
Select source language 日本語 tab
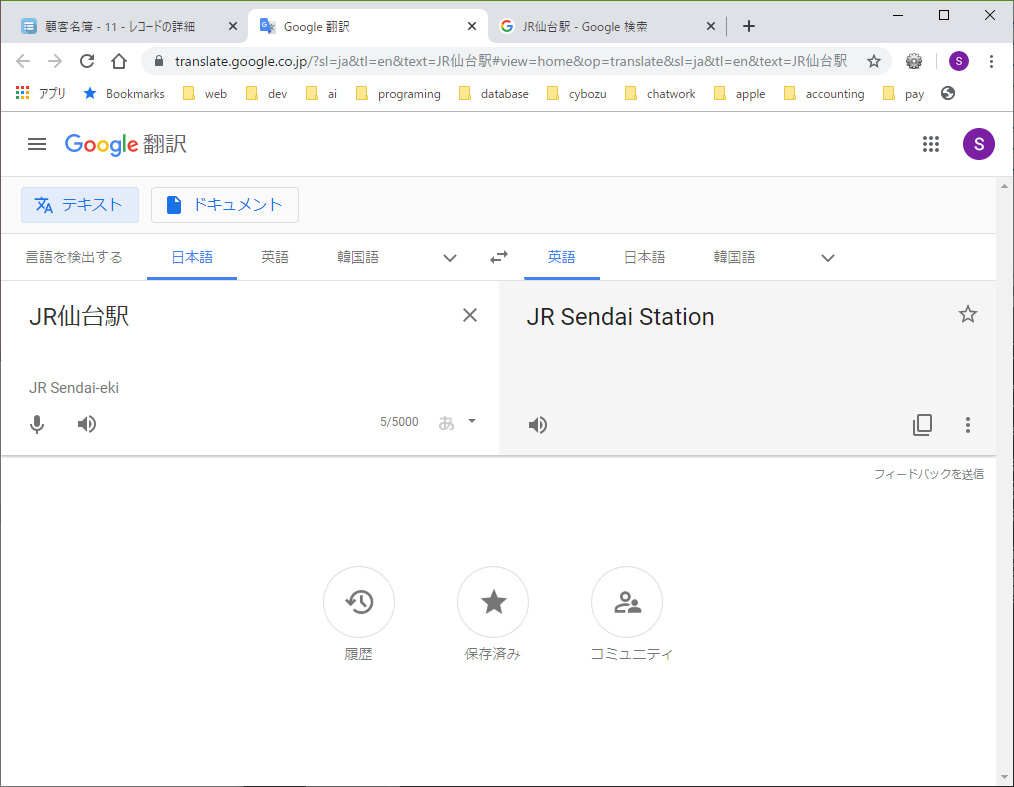coord(192,257)
